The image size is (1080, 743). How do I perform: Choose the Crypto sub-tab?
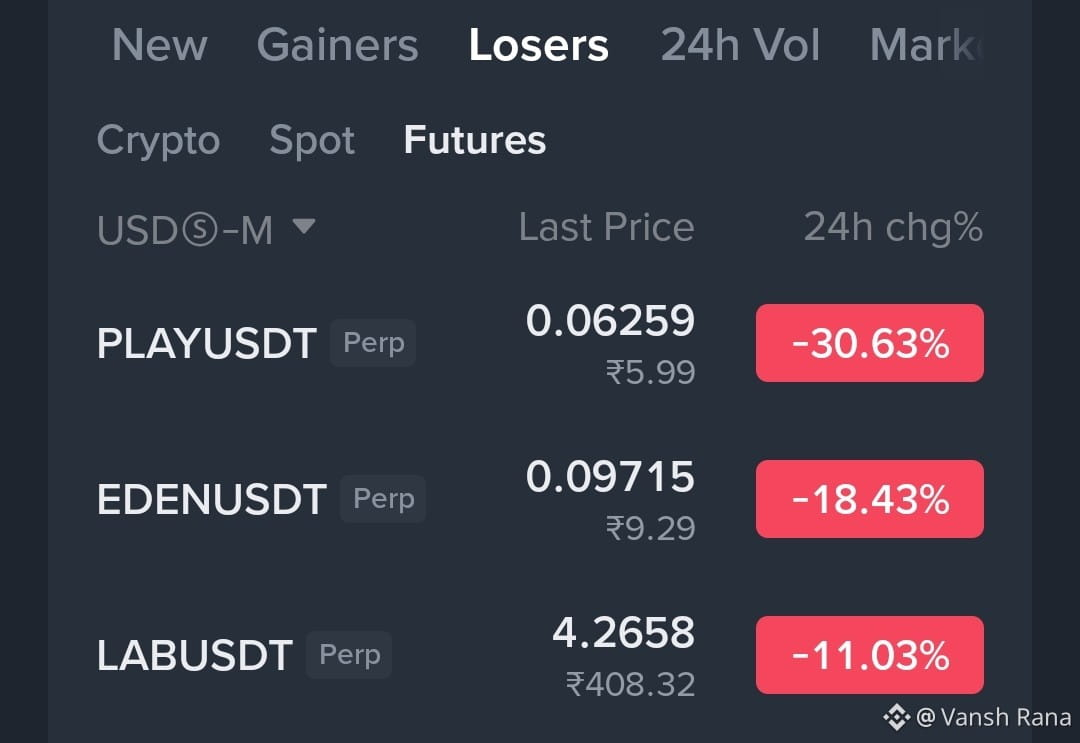(158, 141)
